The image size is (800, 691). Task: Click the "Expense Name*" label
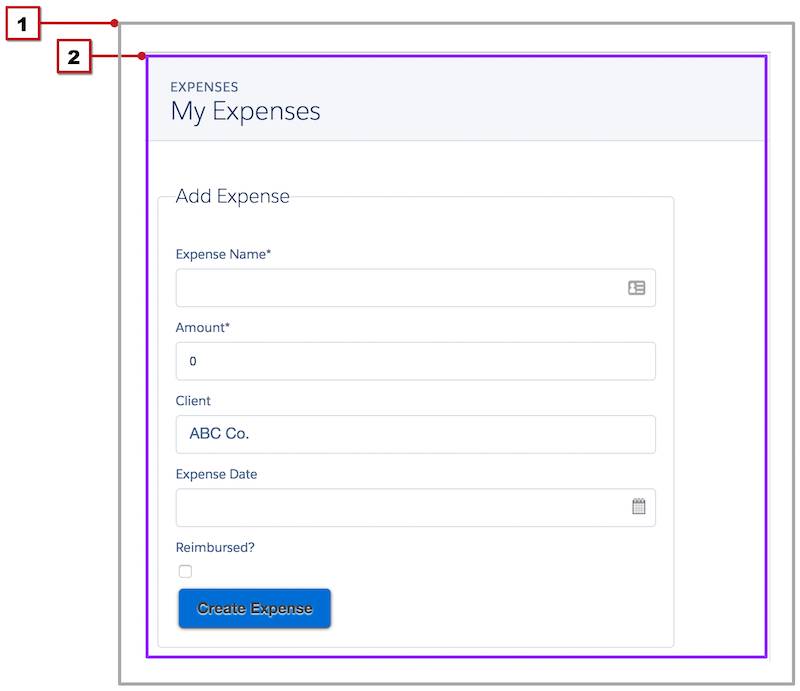[x=223, y=254]
